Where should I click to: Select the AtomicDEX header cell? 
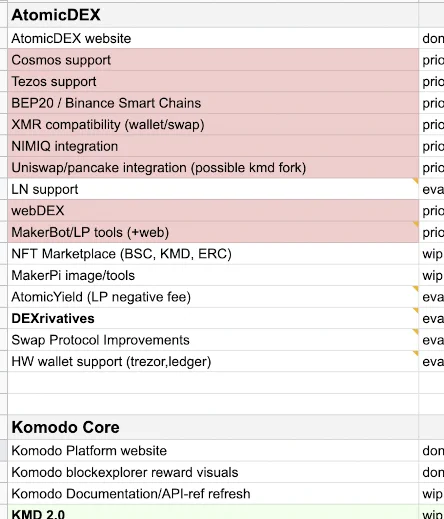pyautogui.click(x=213, y=15)
